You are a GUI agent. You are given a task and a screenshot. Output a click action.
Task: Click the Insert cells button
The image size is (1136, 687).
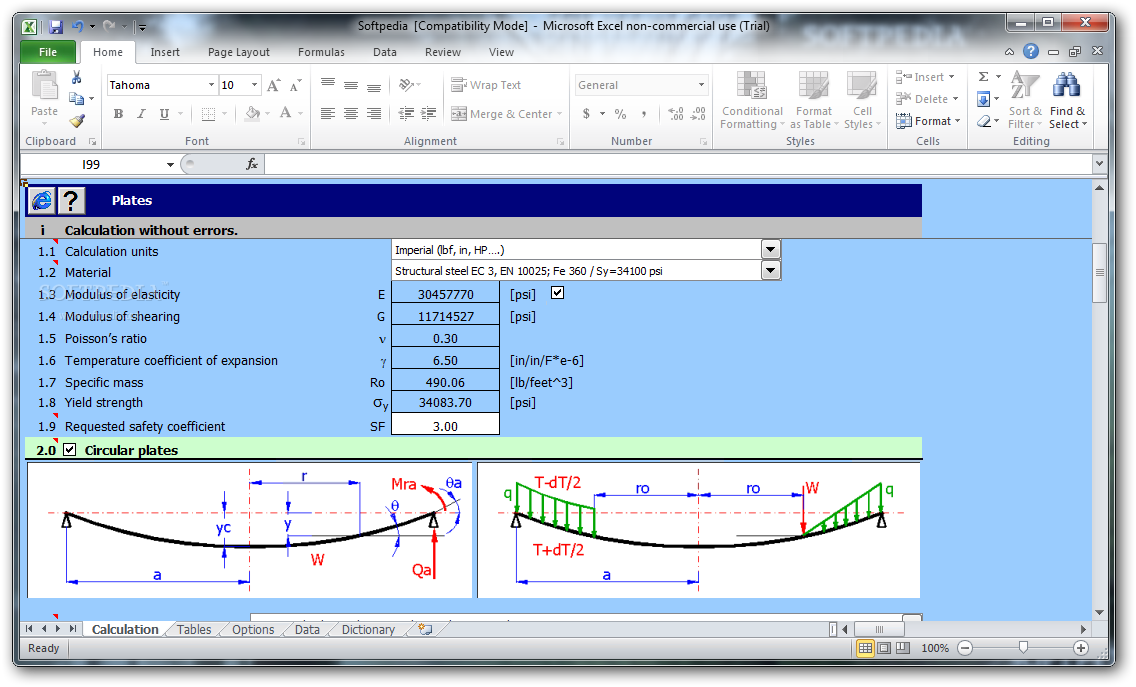927,77
